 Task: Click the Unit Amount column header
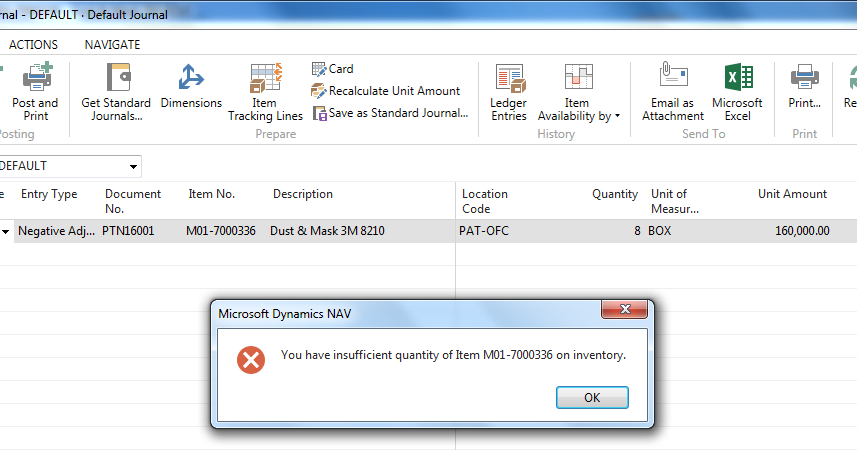(792, 194)
